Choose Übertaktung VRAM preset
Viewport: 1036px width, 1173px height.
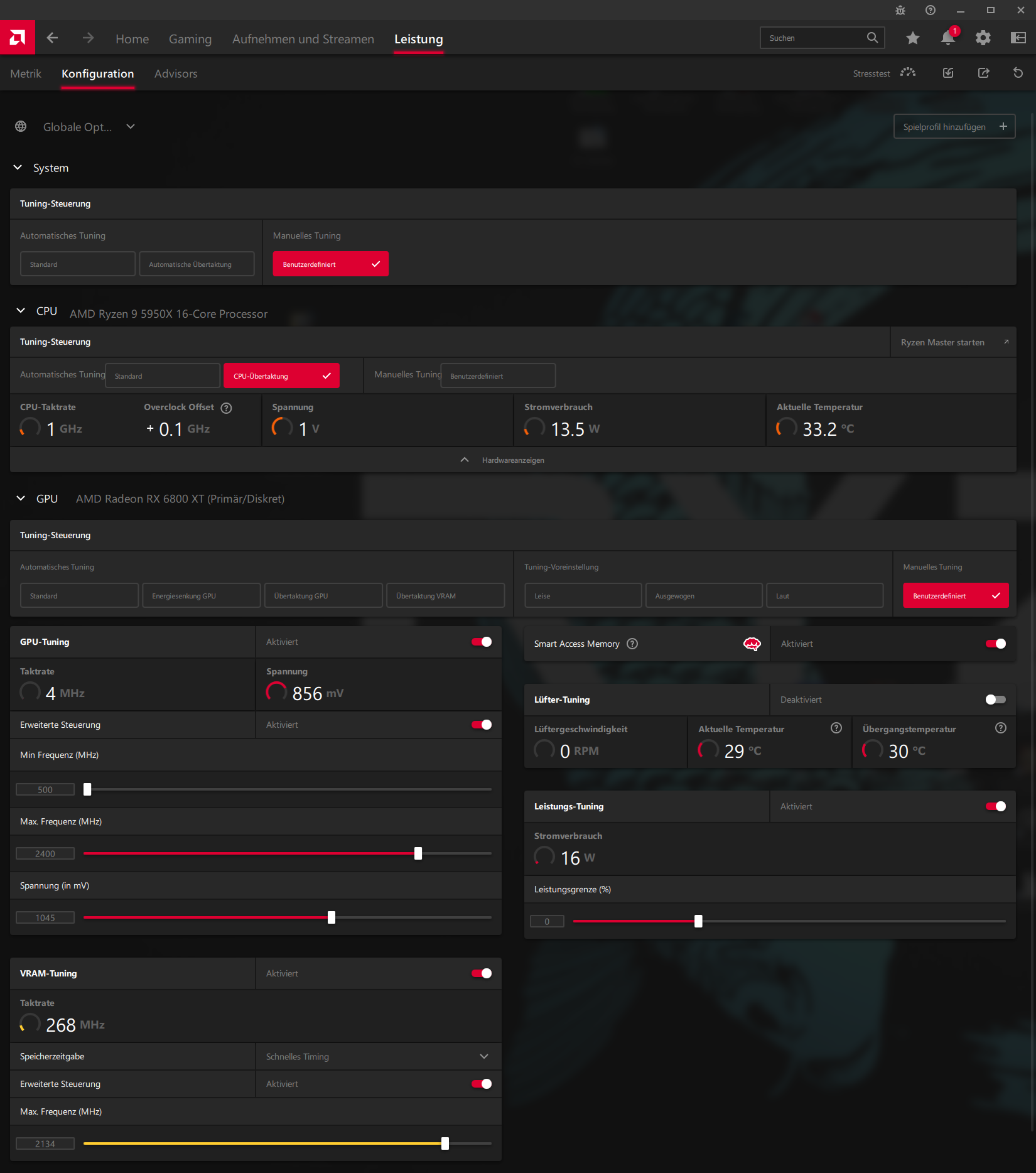point(445,595)
